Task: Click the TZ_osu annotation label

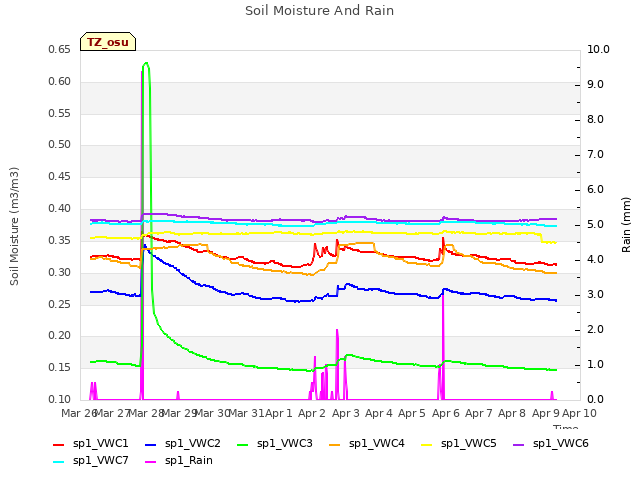Action: click(108, 42)
